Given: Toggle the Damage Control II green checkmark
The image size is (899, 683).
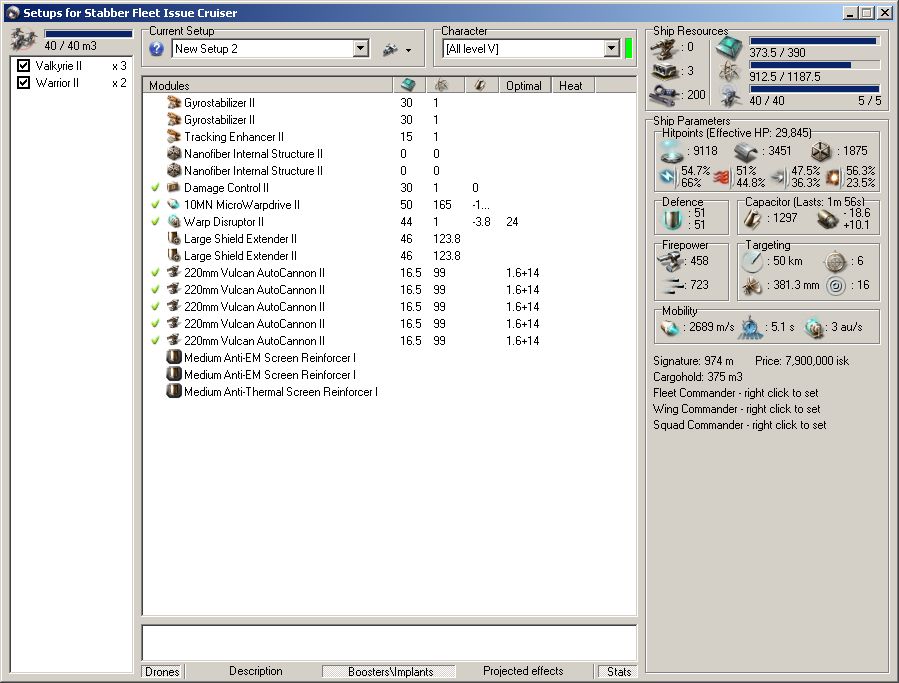Looking at the screenshot, I should [x=155, y=188].
